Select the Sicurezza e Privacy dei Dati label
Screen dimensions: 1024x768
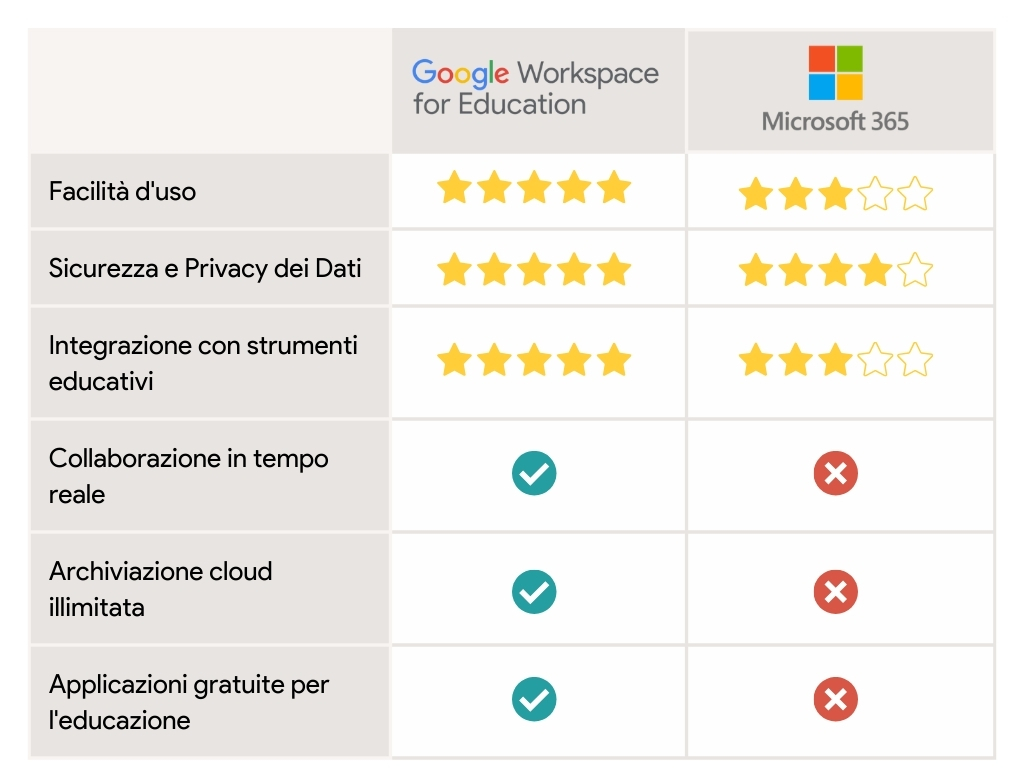pyautogui.click(x=204, y=268)
